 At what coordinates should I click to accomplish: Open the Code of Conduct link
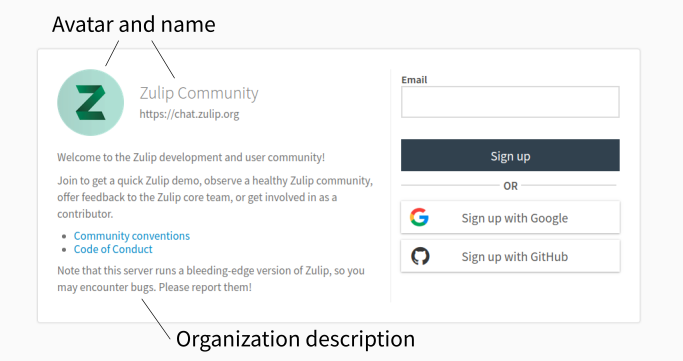tap(113, 249)
